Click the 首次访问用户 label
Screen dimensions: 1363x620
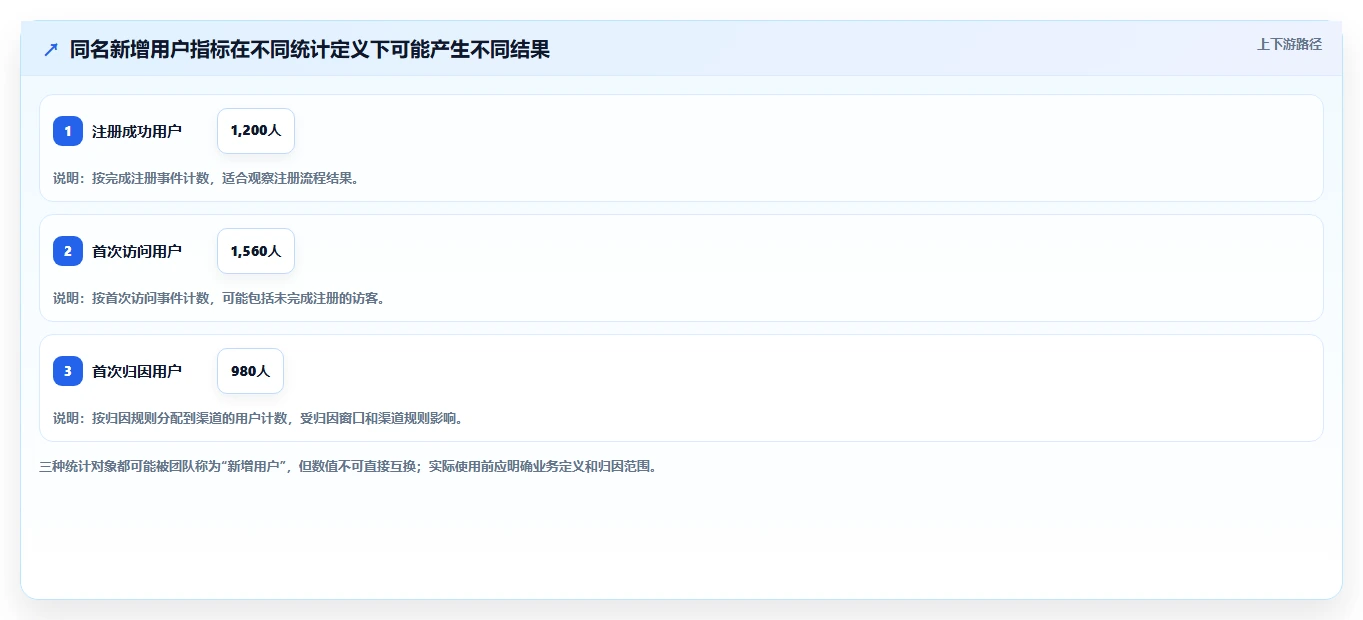[x=137, y=251]
